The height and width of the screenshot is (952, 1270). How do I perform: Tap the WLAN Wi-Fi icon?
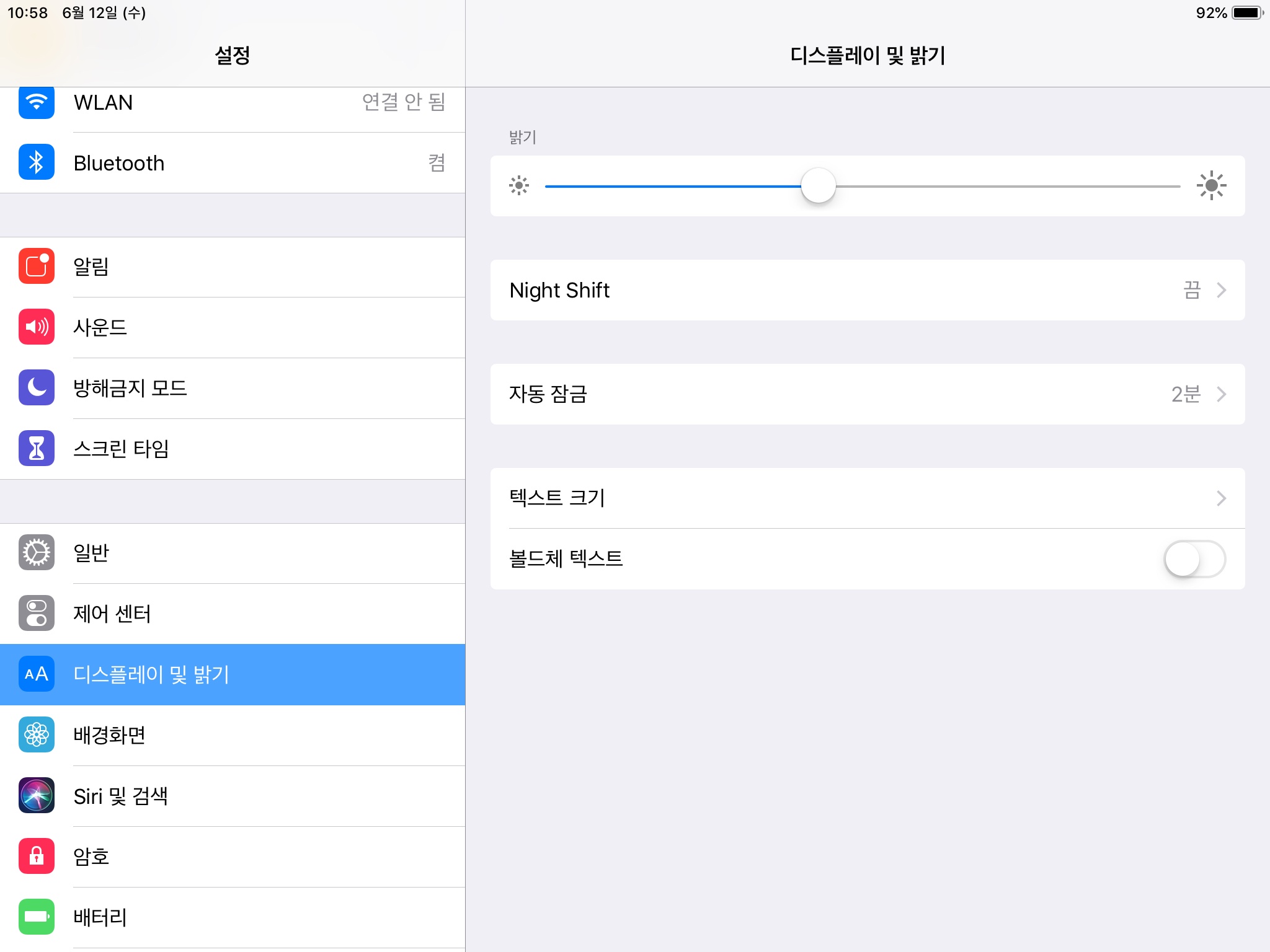[x=37, y=102]
